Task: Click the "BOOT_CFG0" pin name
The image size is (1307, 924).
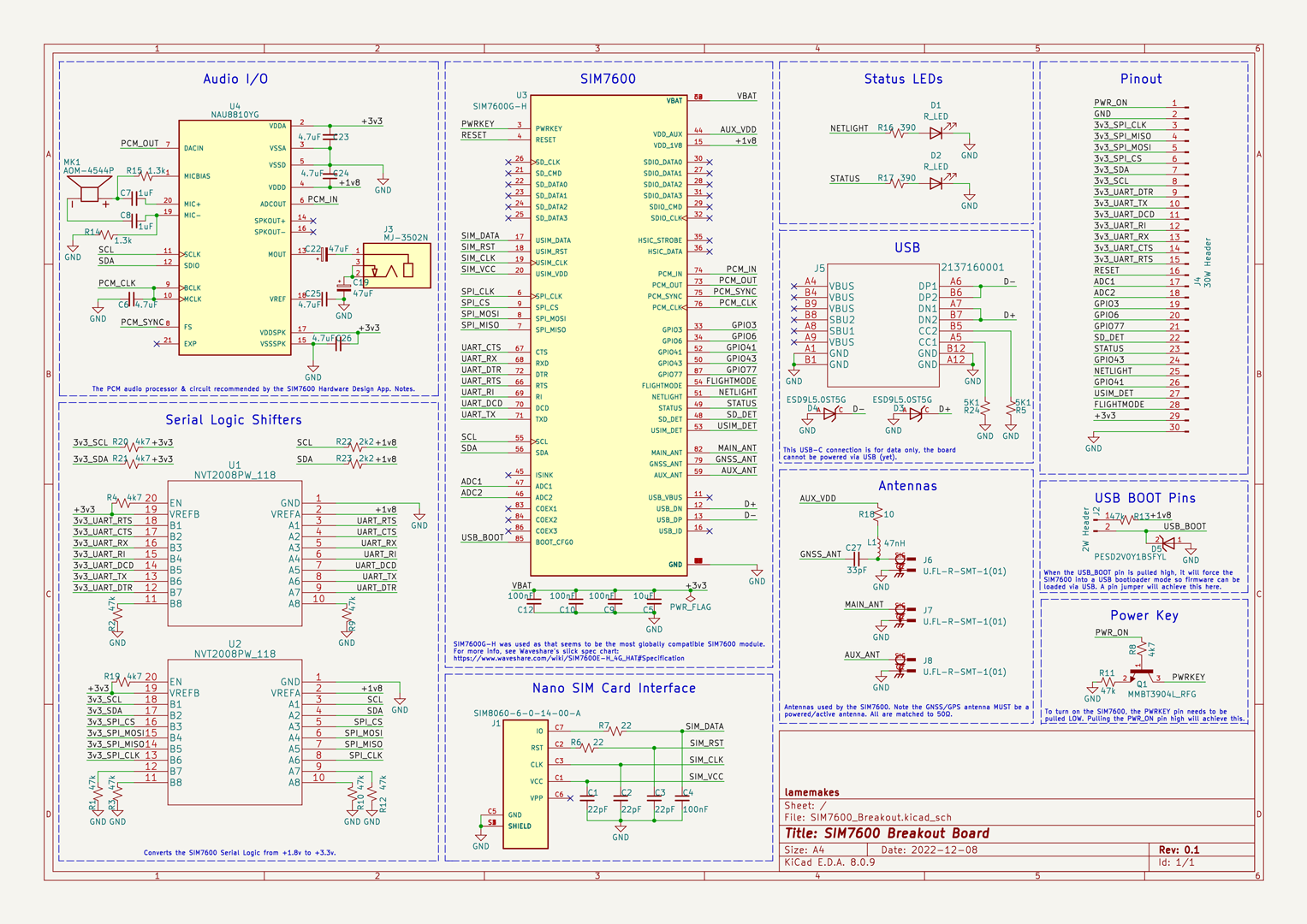Action: (x=555, y=542)
